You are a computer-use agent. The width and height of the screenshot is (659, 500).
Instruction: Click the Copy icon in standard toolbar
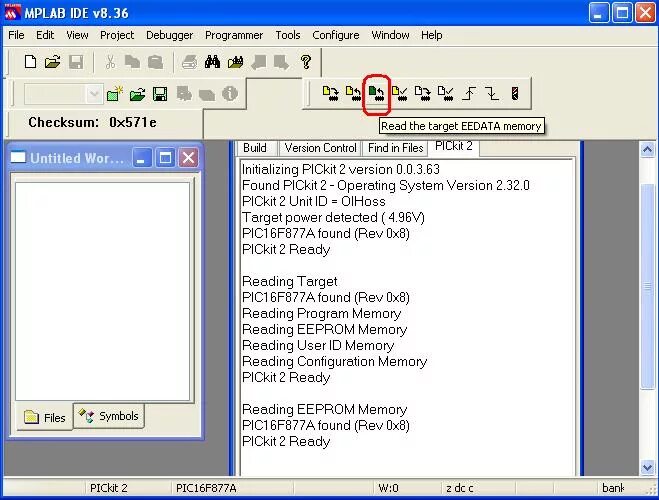132,62
